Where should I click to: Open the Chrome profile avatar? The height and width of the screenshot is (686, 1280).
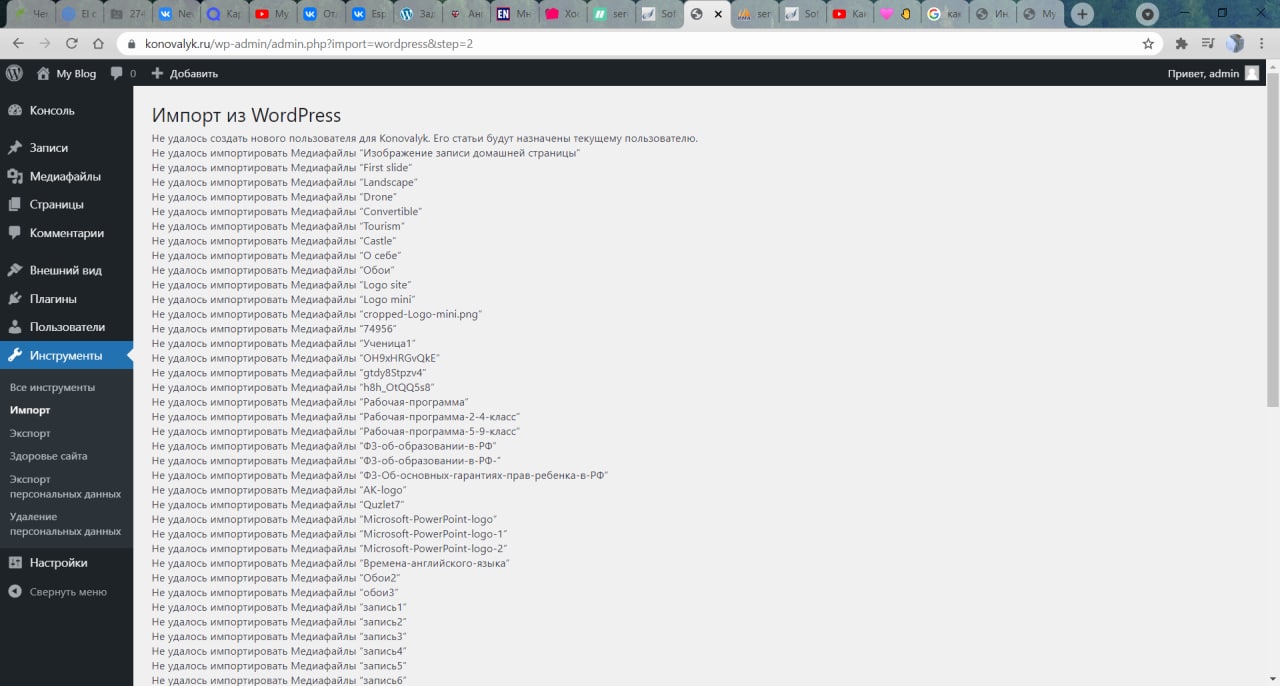[1235, 44]
